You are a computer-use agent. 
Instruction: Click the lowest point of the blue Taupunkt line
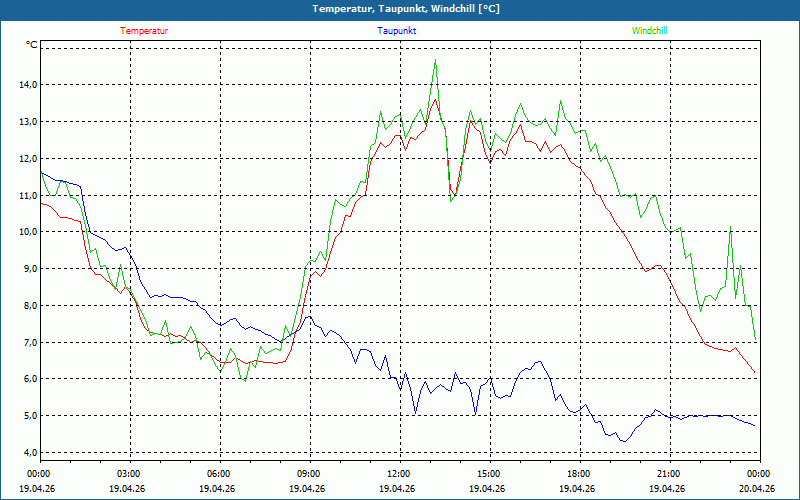pos(623,441)
